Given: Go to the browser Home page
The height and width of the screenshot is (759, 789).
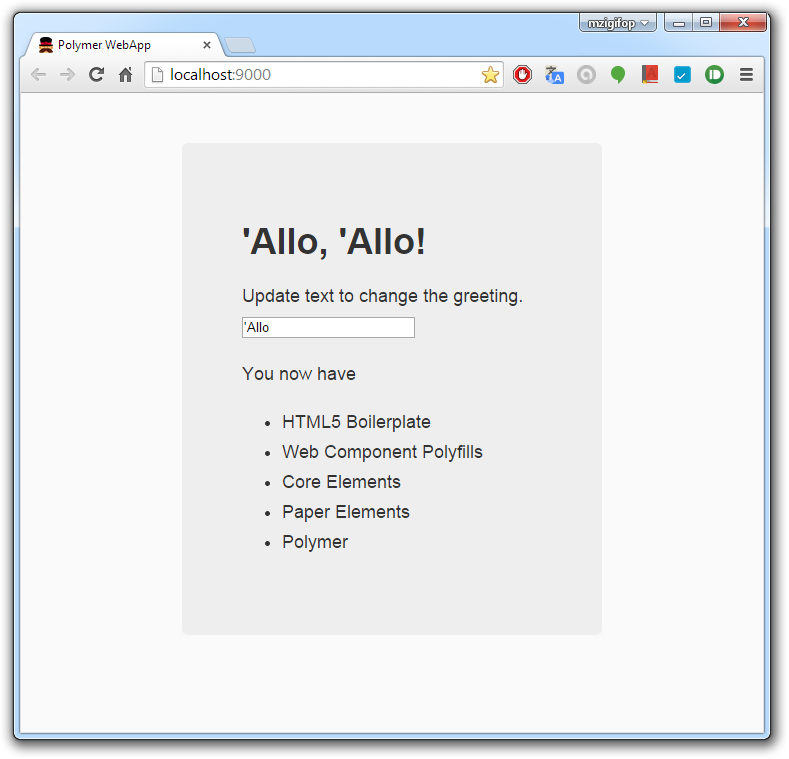Looking at the screenshot, I should 125,74.
